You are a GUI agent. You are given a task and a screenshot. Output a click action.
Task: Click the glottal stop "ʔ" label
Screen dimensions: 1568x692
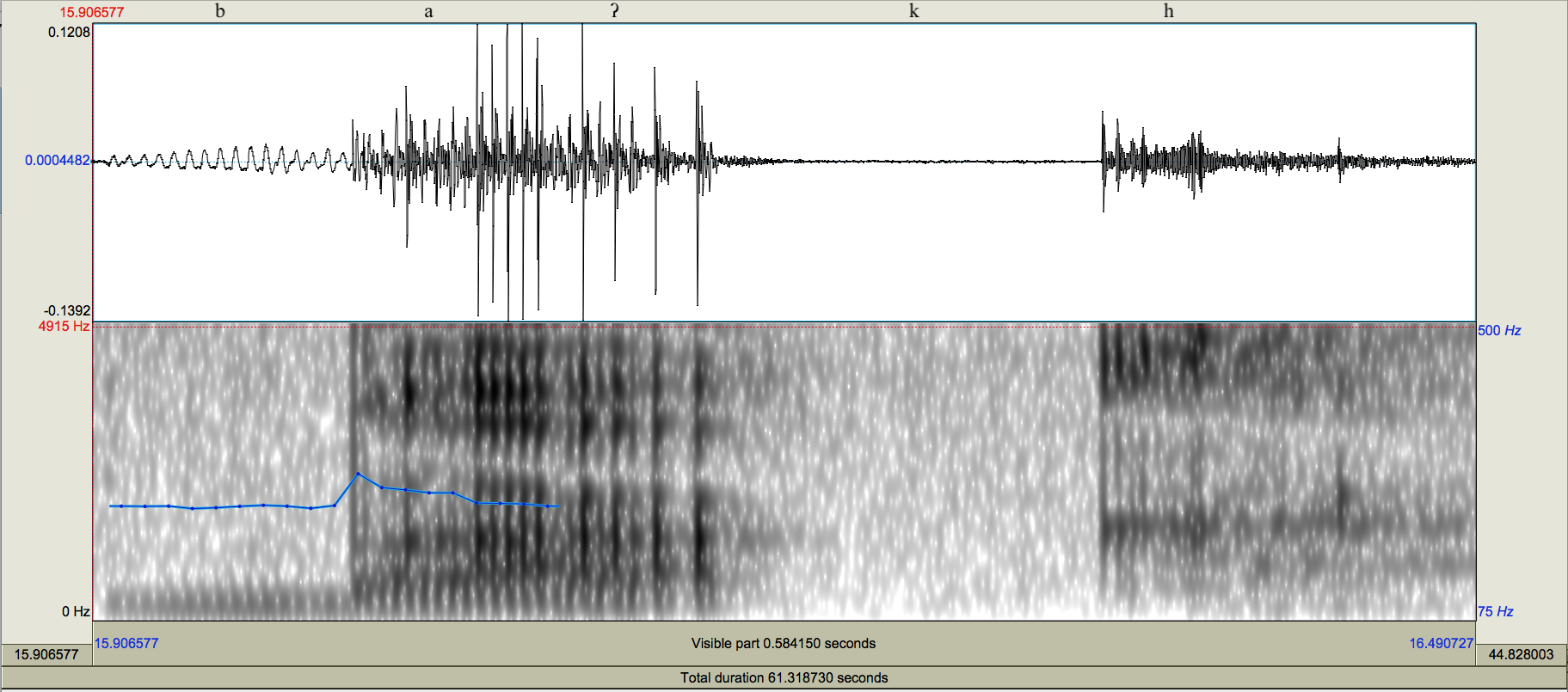click(614, 11)
